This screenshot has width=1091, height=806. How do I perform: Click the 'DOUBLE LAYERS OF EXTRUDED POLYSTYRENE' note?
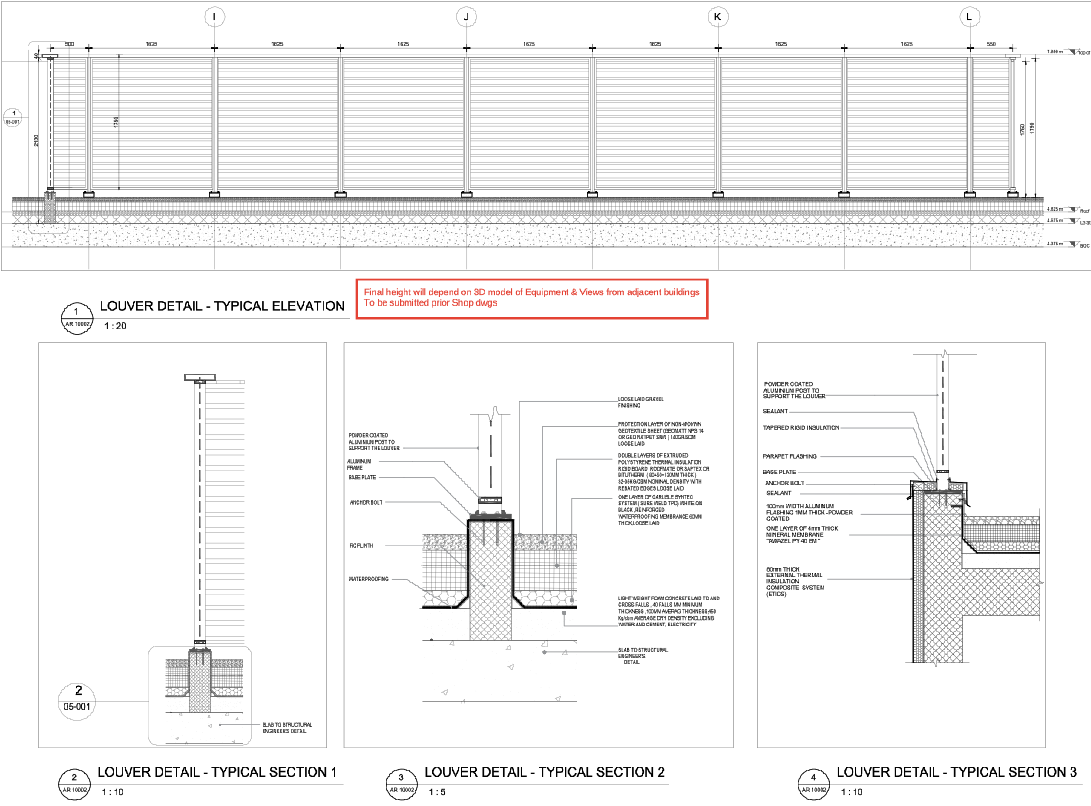(663, 472)
